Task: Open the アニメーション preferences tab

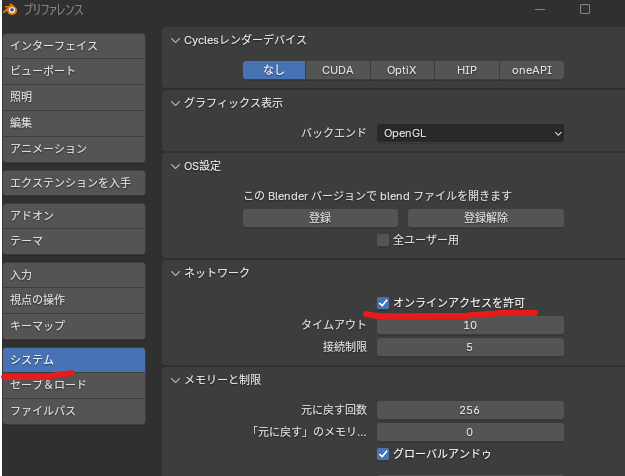Action: 74,149
